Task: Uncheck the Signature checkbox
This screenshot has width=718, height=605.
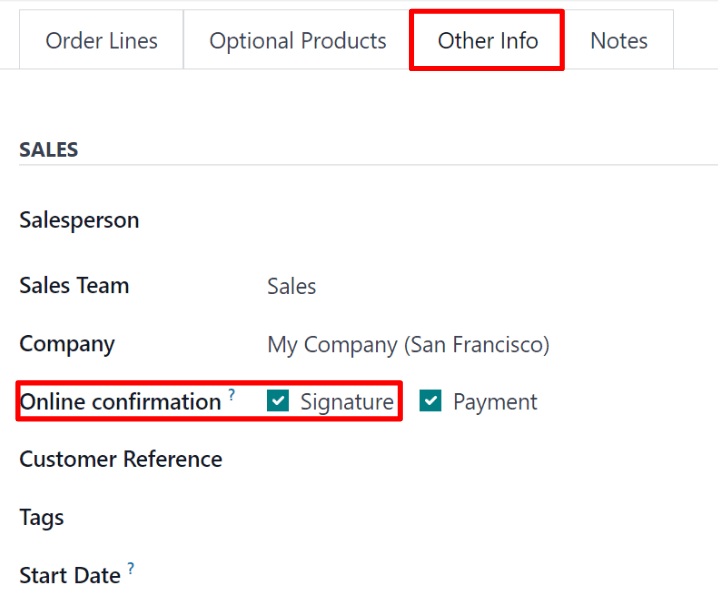Action: click(277, 402)
